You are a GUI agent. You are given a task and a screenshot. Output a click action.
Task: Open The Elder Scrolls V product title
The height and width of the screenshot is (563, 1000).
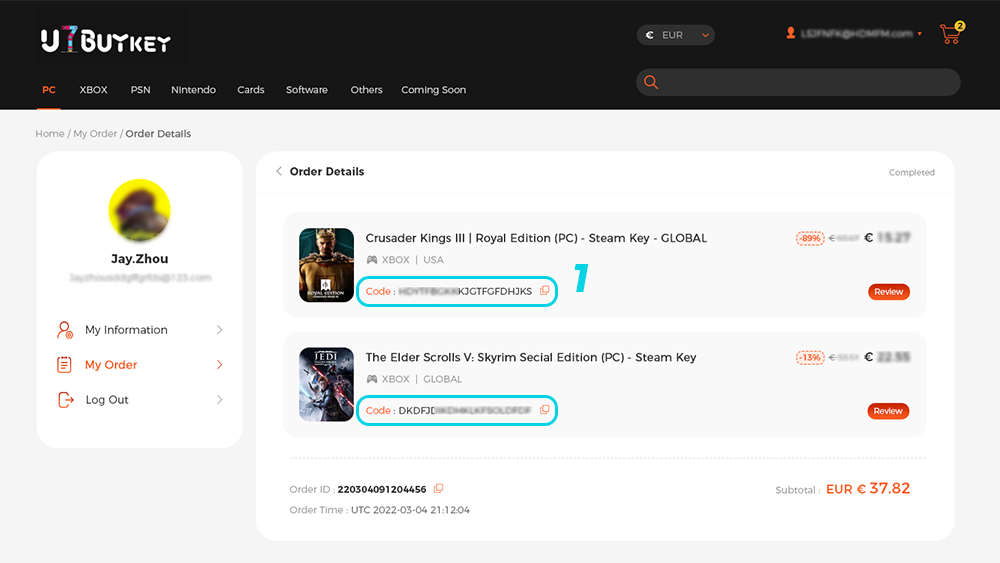pyautogui.click(x=531, y=357)
